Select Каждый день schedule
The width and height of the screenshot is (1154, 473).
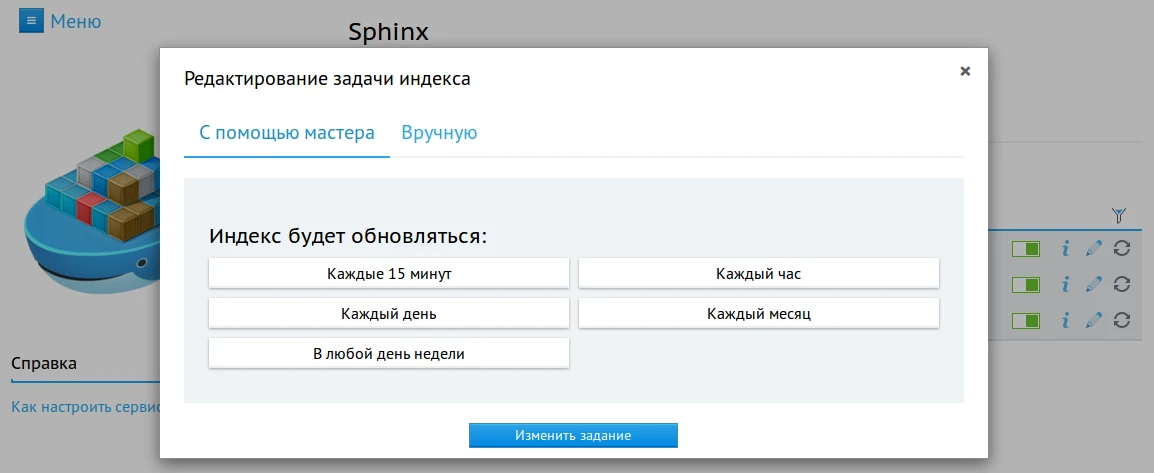point(389,313)
